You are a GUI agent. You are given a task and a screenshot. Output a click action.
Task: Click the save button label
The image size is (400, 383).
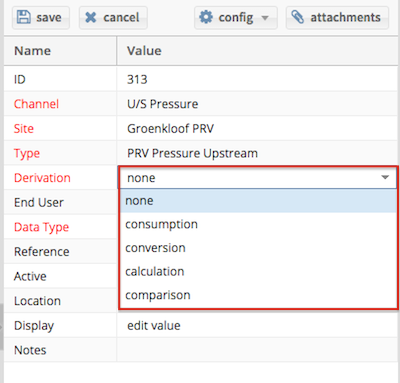coord(49,17)
